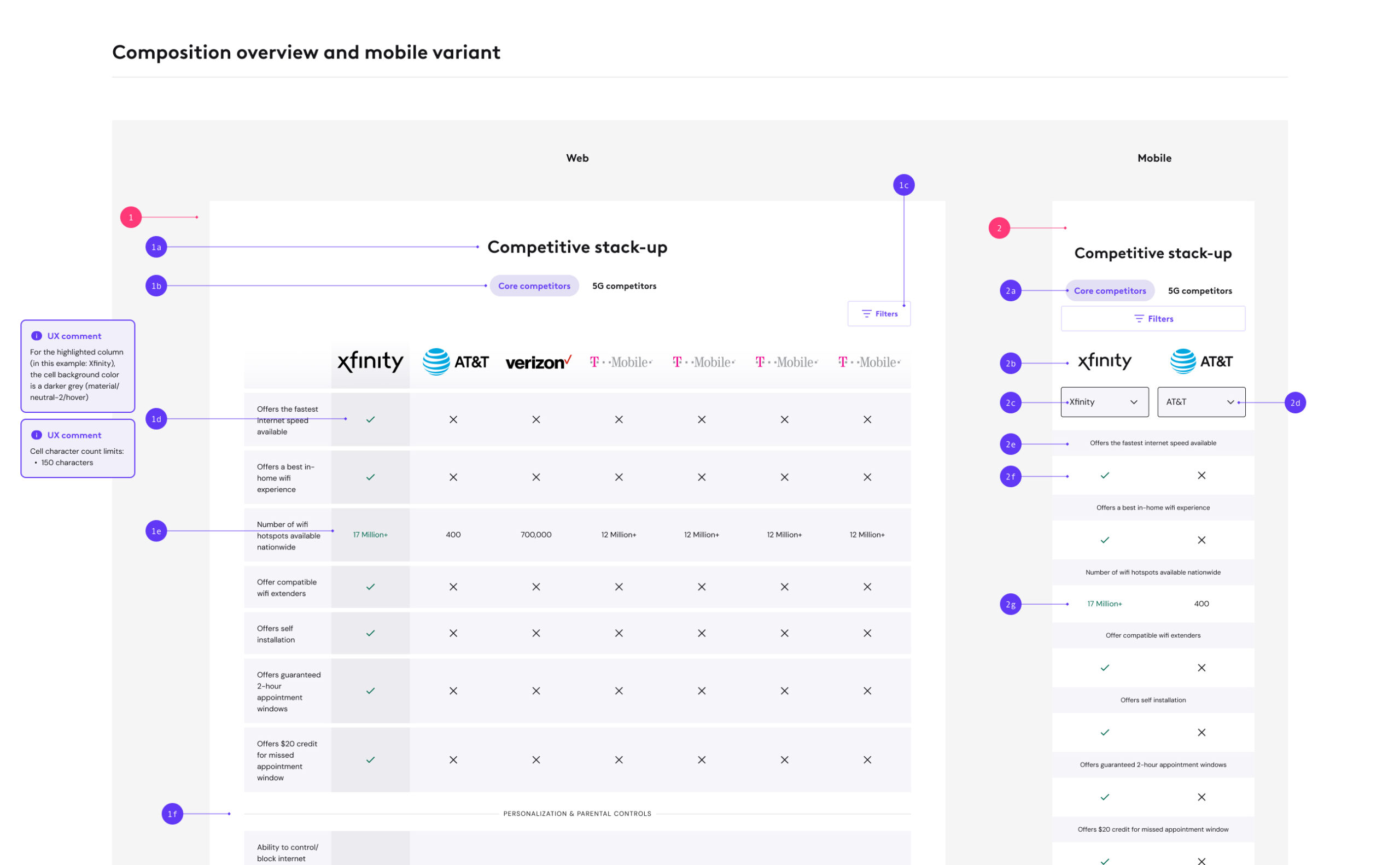1400x865 pixels.
Task: Select 5G competitors tab in Web view
Action: [624, 286]
